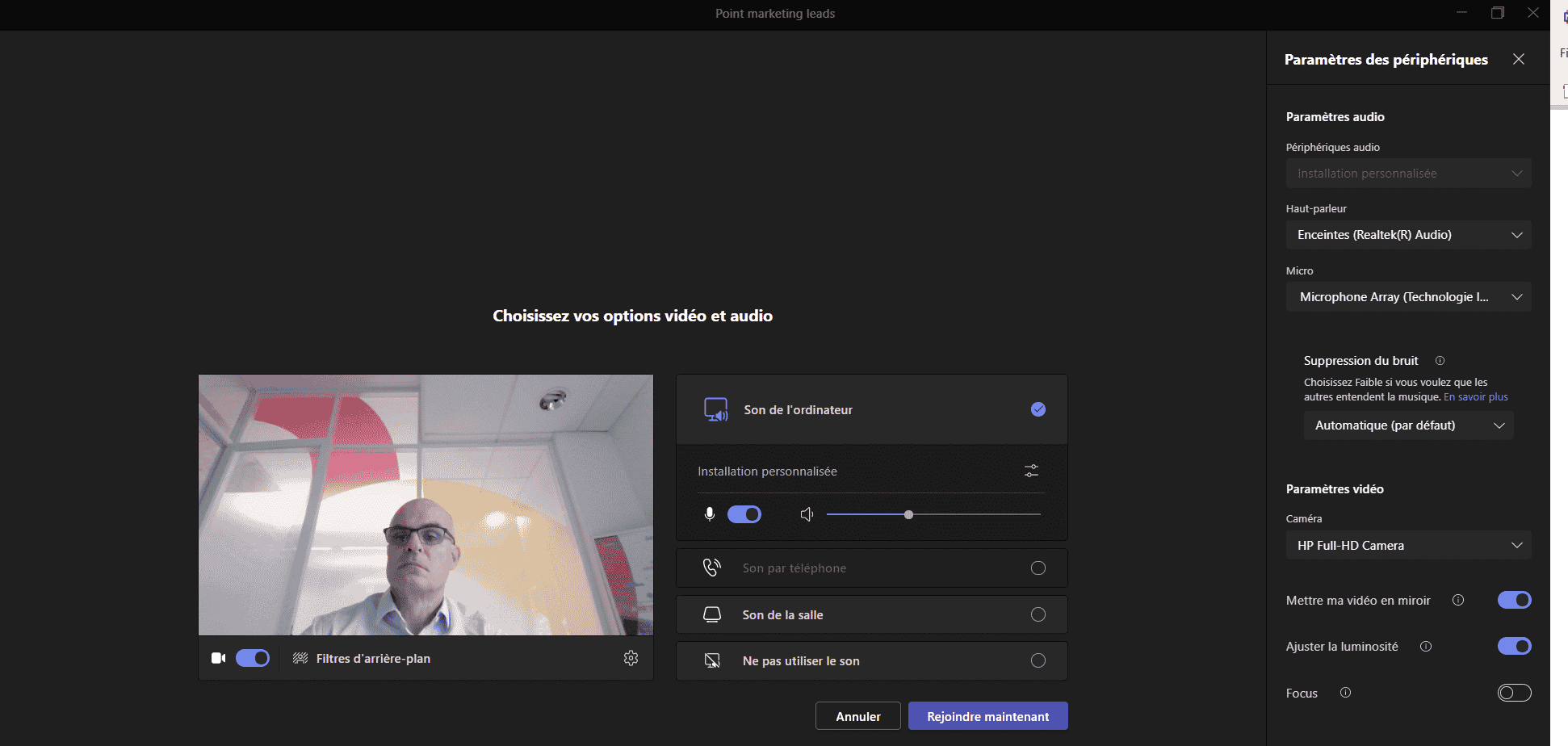Viewport: 1568px width, 746px height.
Task: Minimize the meeting window
Action: pos(1462,13)
